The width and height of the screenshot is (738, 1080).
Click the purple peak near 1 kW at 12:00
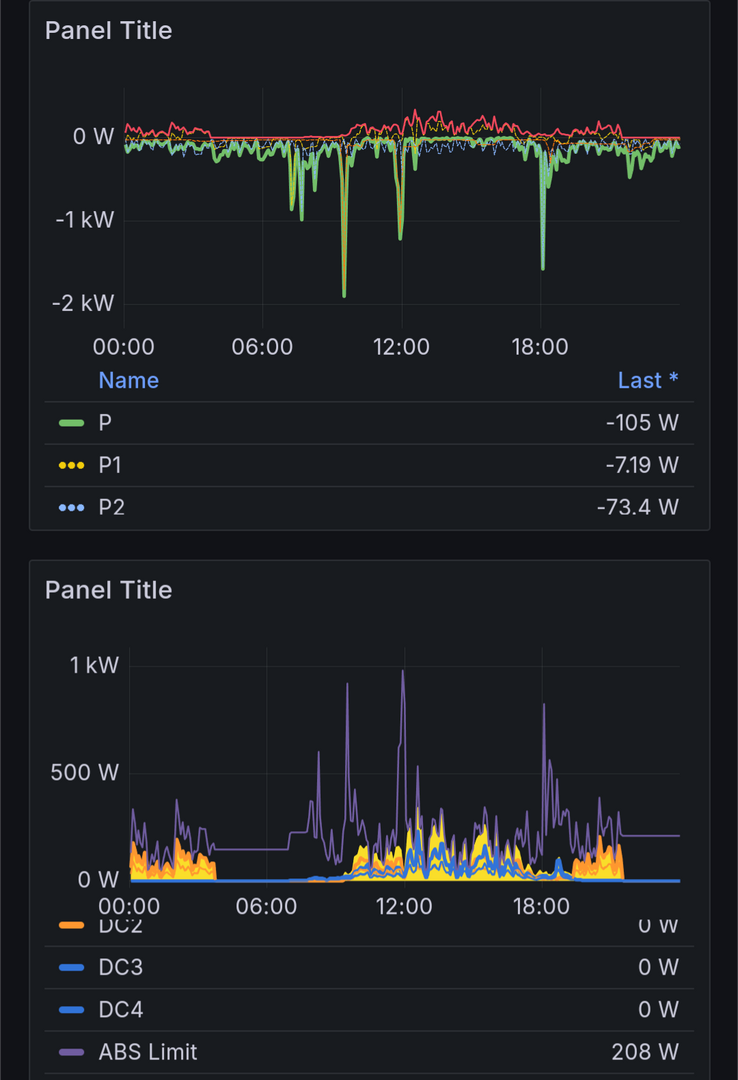(403, 672)
